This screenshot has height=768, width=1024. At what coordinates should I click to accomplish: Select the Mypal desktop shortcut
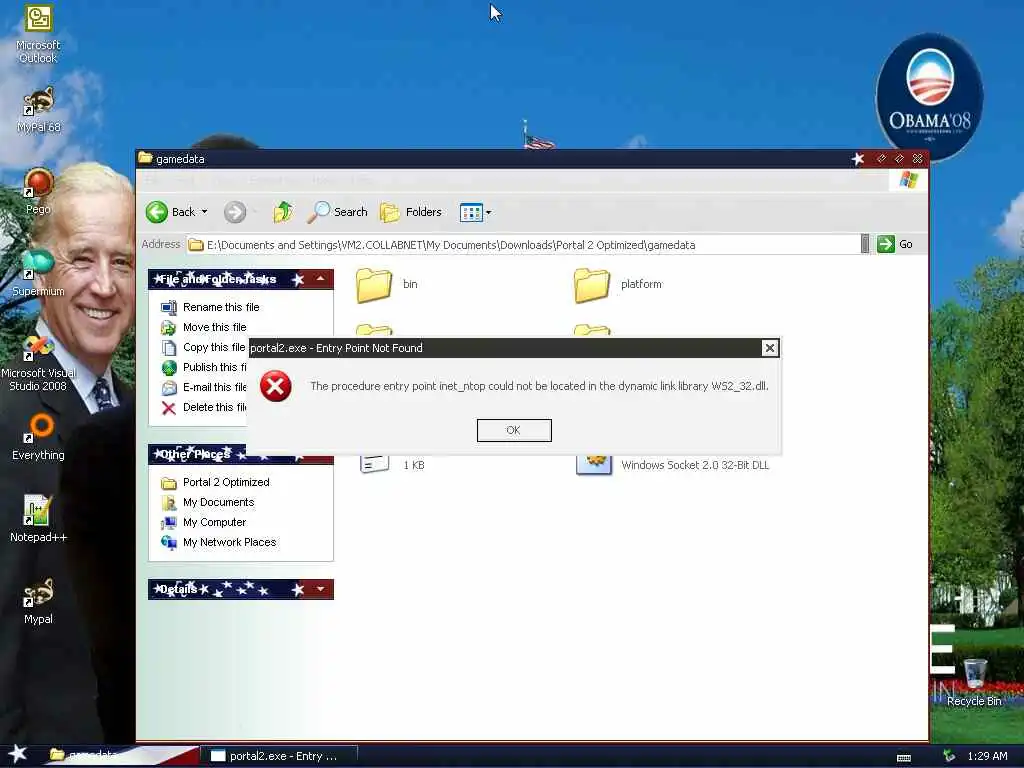tap(38, 601)
